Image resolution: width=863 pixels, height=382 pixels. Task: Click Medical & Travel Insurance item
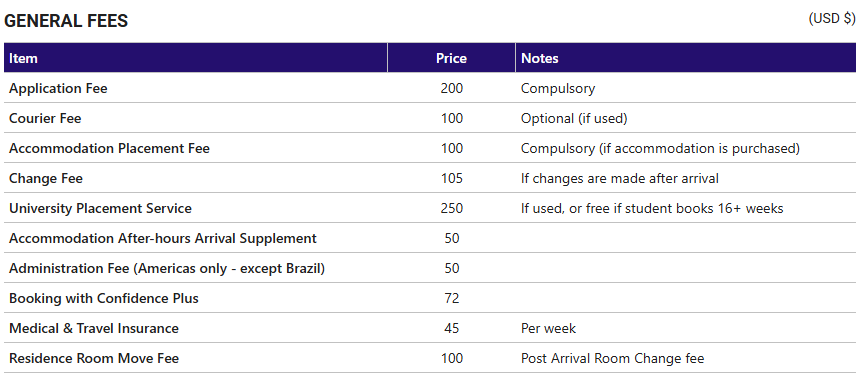pos(94,329)
